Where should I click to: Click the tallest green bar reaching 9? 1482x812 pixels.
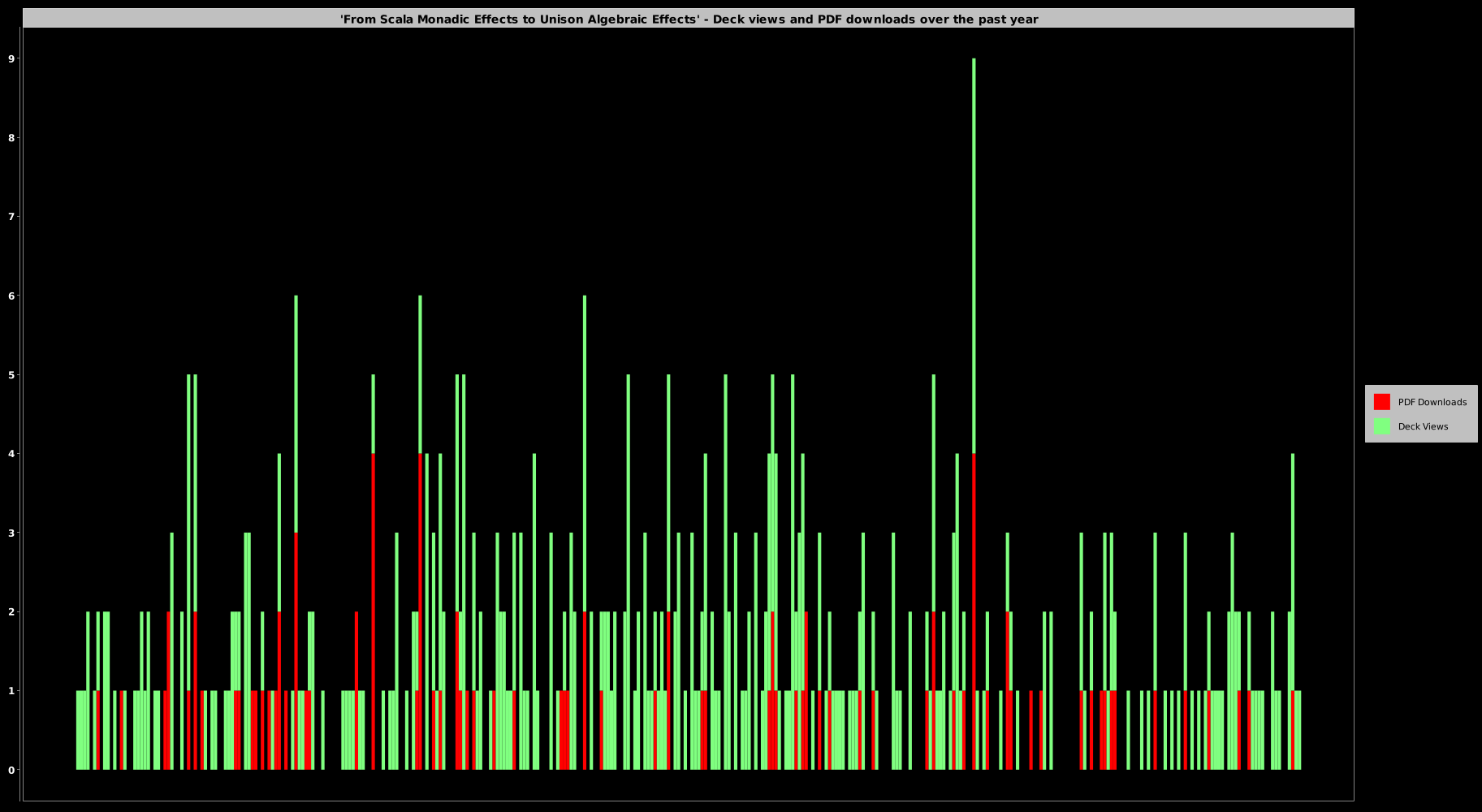974,256
